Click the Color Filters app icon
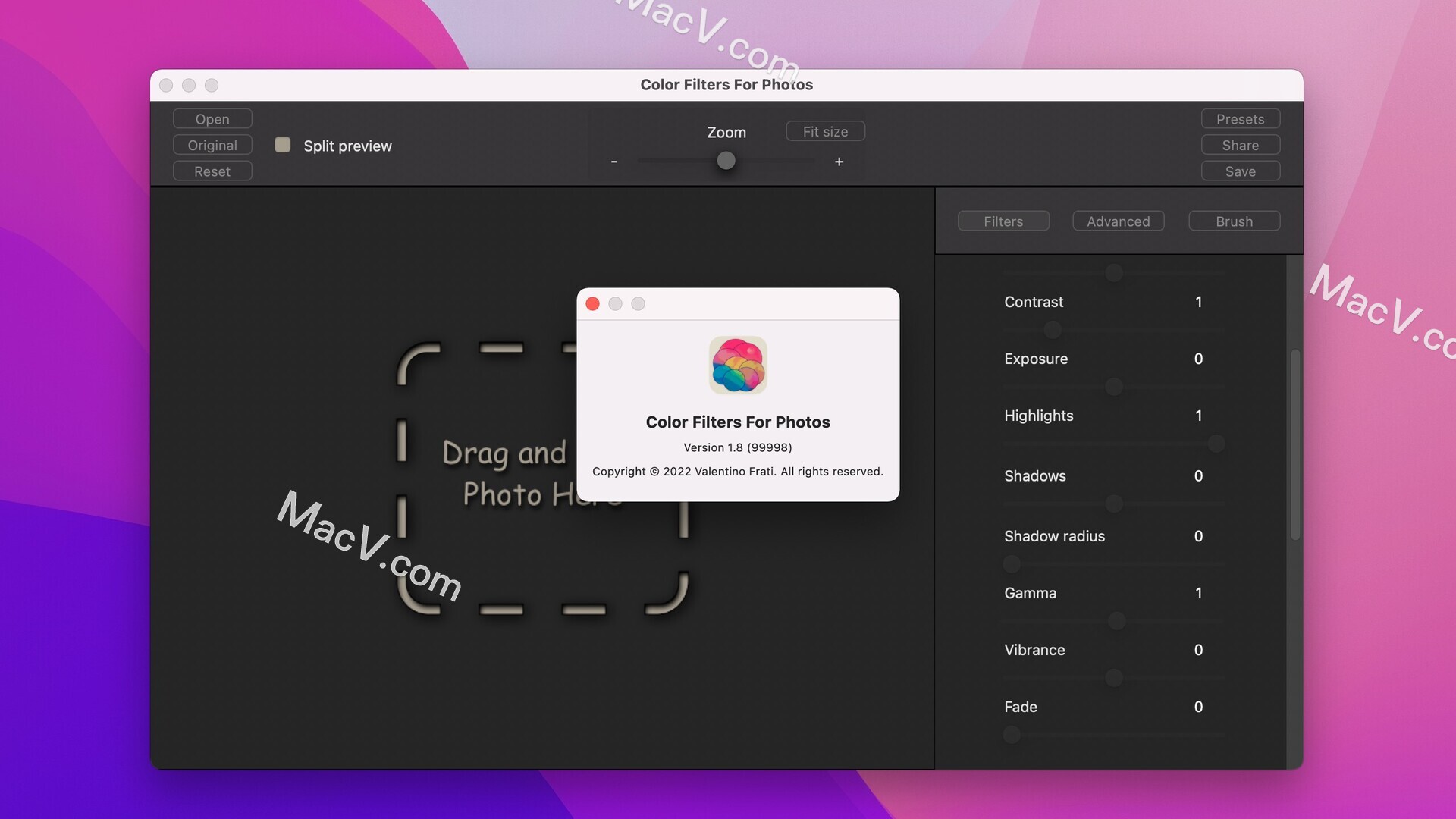The image size is (1456, 819). 738,366
